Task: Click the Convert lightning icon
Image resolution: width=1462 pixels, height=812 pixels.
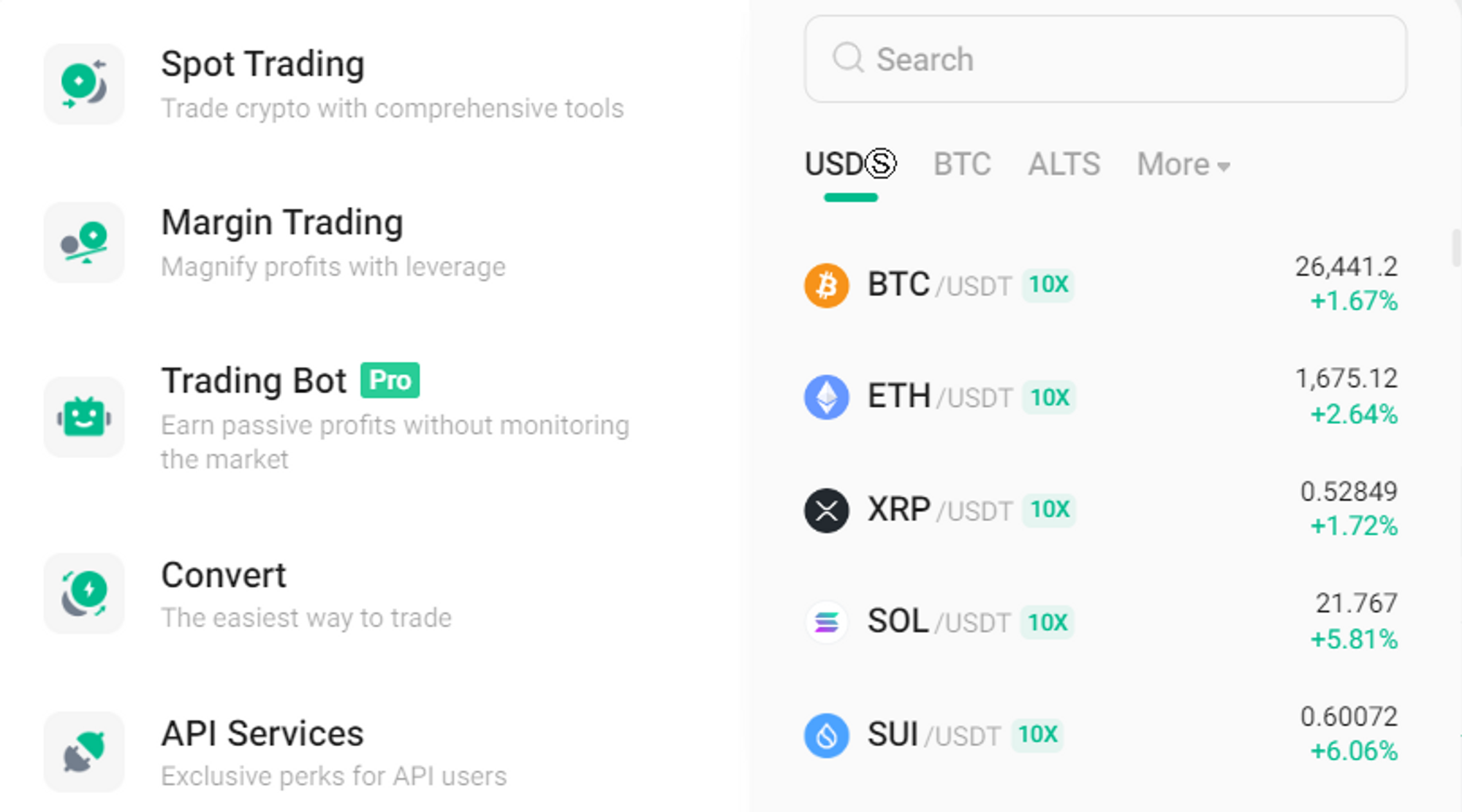Action: coord(83,593)
